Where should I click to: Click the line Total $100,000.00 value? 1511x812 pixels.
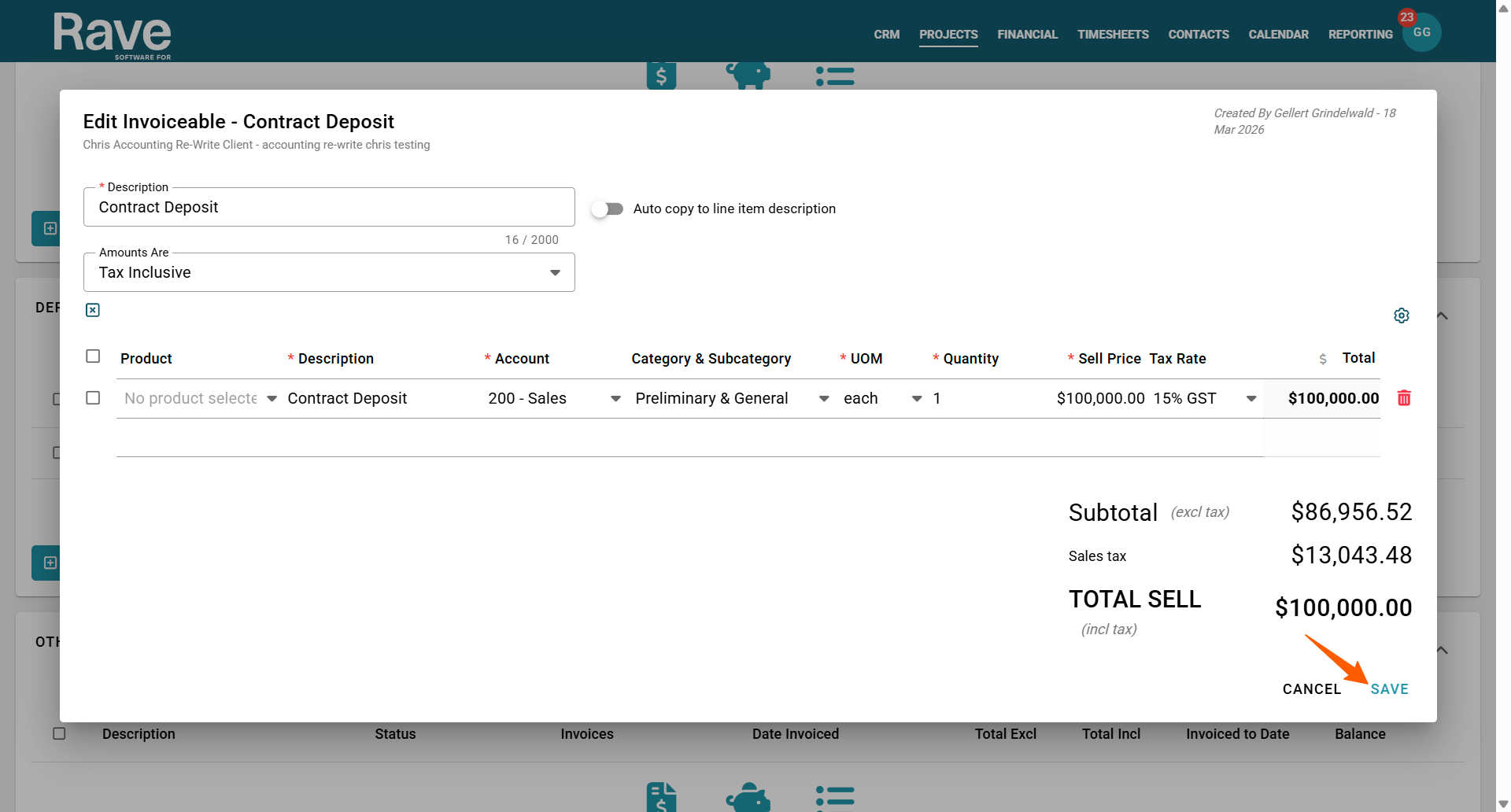tap(1333, 398)
